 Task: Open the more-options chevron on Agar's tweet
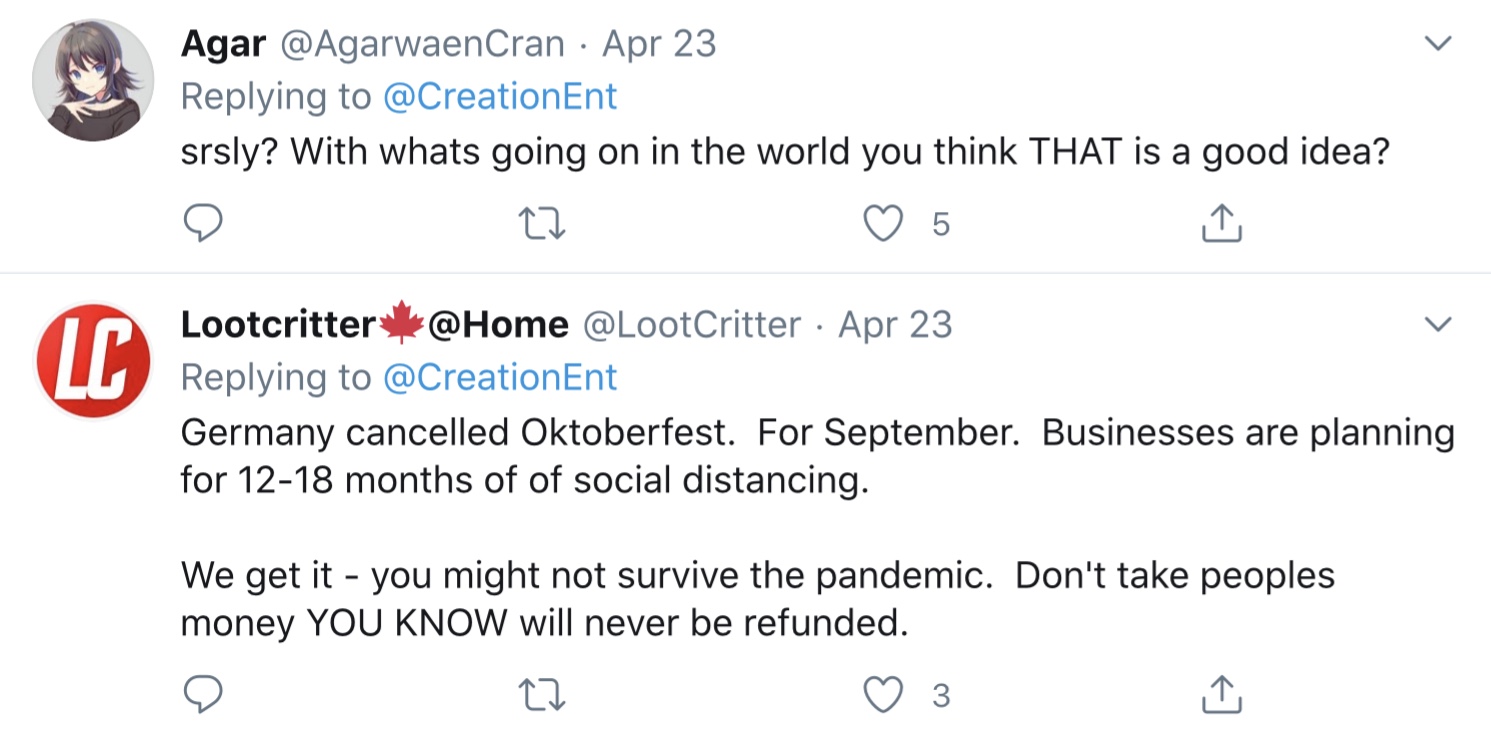pyautogui.click(x=1437, y=44)
